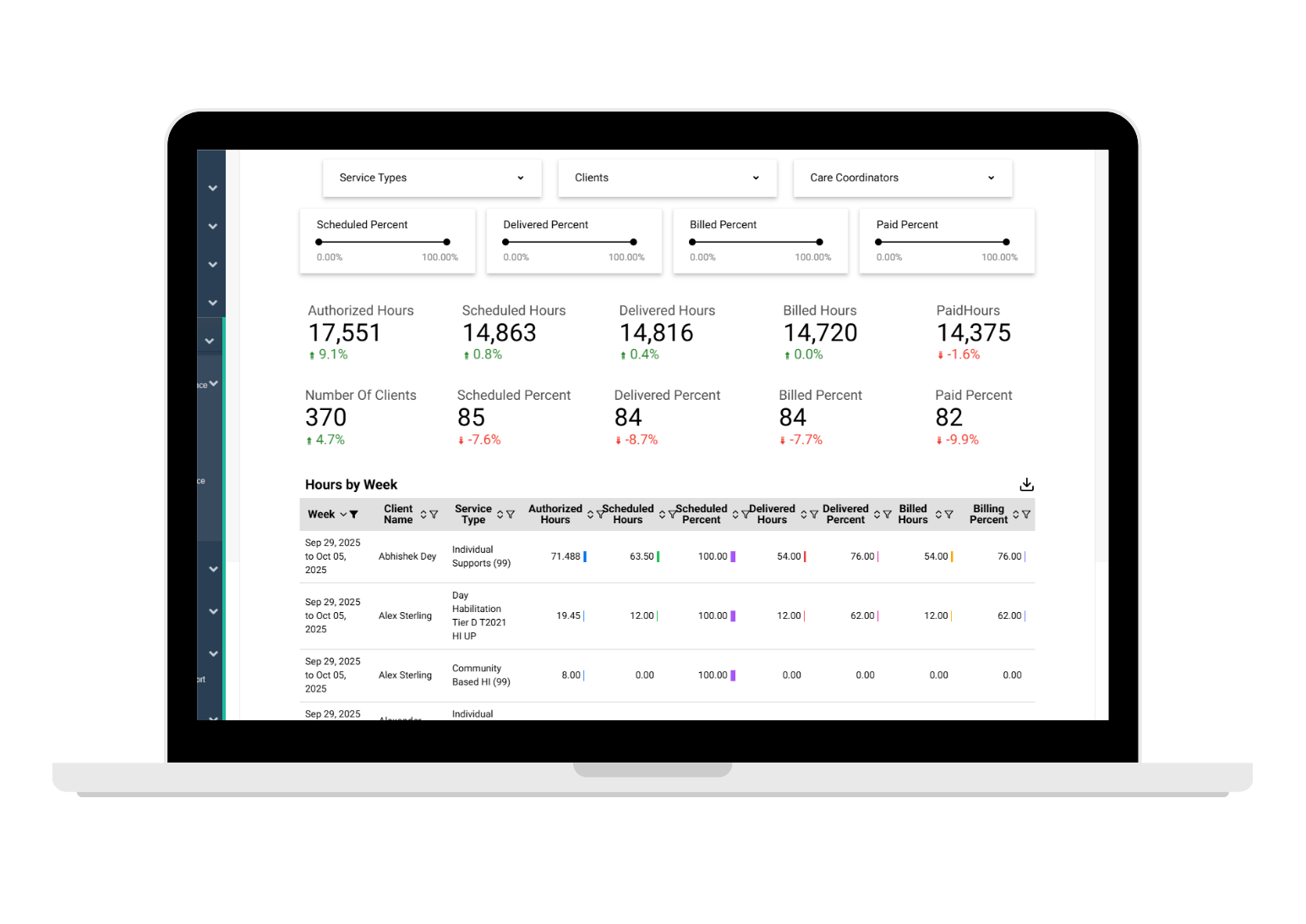Open the Care Coordinators dropdown
Viewport: 1306px width, 924px height.
902,178
